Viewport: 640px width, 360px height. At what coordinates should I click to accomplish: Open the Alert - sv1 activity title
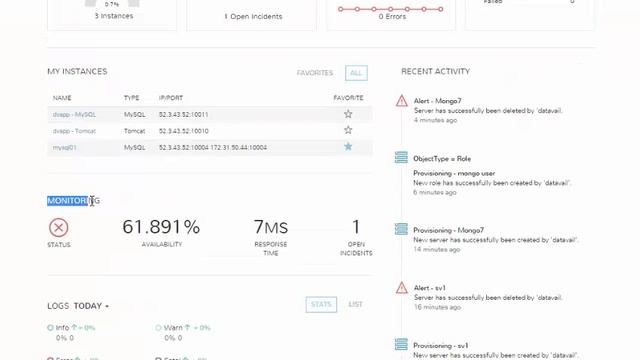(430, 288)
